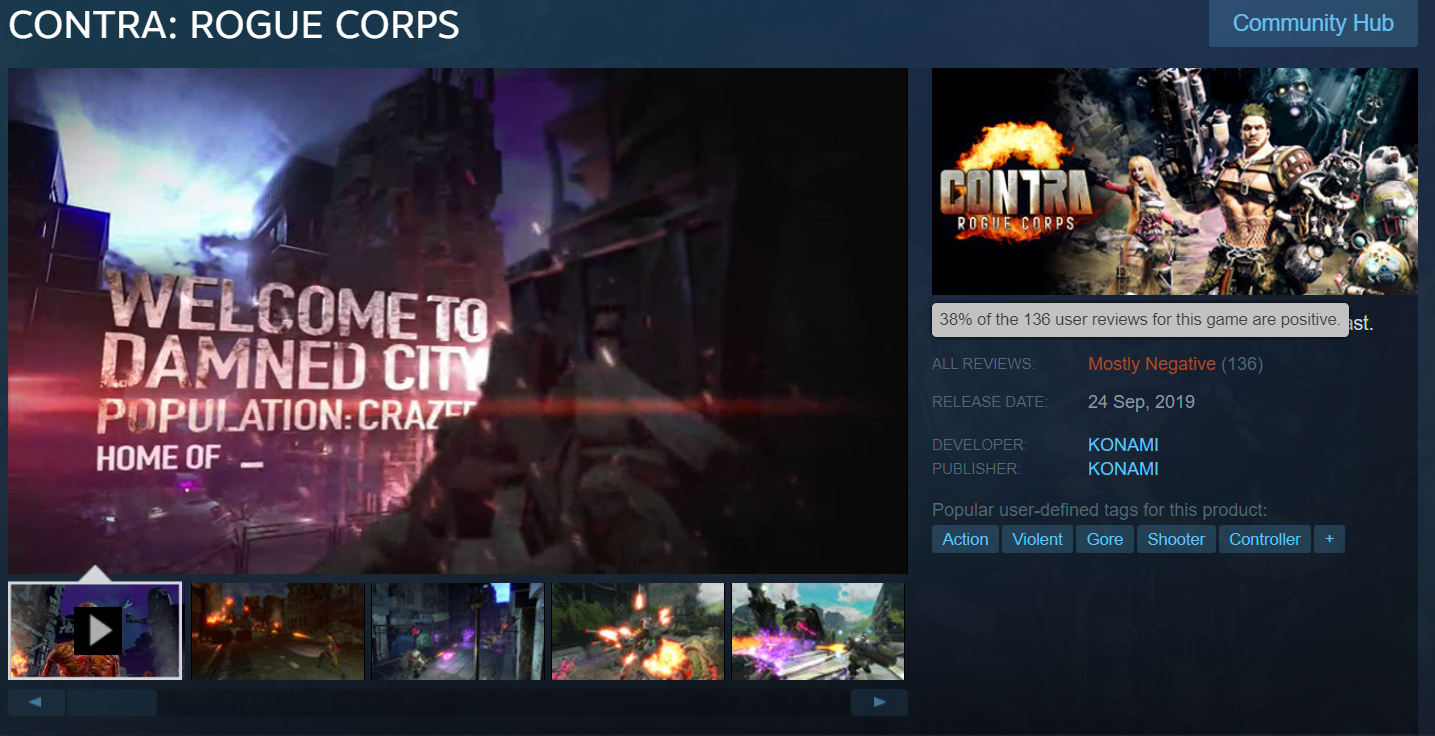This screenshot has width=1435, height=736.
Task: Open the KONAMI developer link
Action: point(1123,445)
